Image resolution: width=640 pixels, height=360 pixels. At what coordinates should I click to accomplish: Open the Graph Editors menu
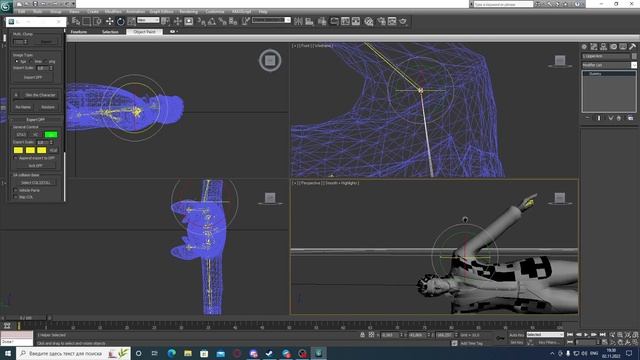161,12
